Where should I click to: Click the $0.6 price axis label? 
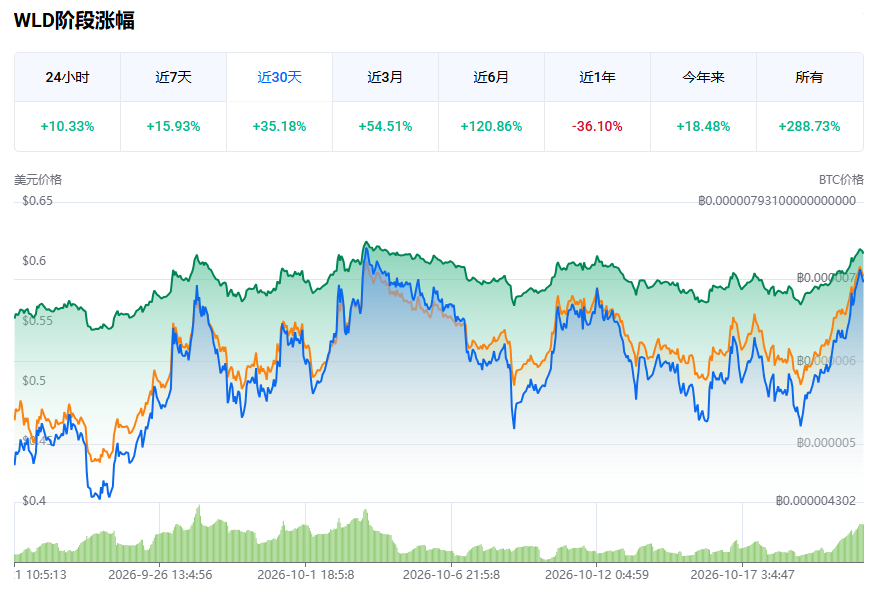coord(34,261)
